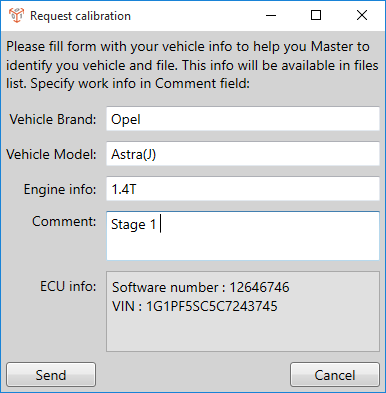Close the Request calibration dialog

362,15
